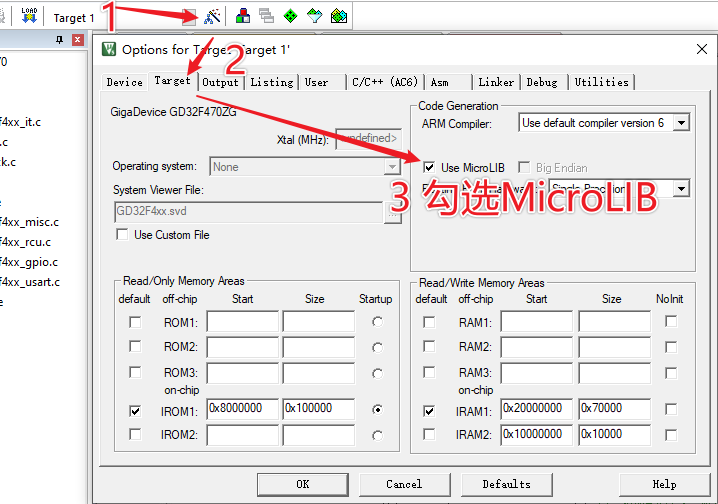The width and height of the screenshot is (718, 504).
Task: Close the Options for Target dialog
Action: 702,49
